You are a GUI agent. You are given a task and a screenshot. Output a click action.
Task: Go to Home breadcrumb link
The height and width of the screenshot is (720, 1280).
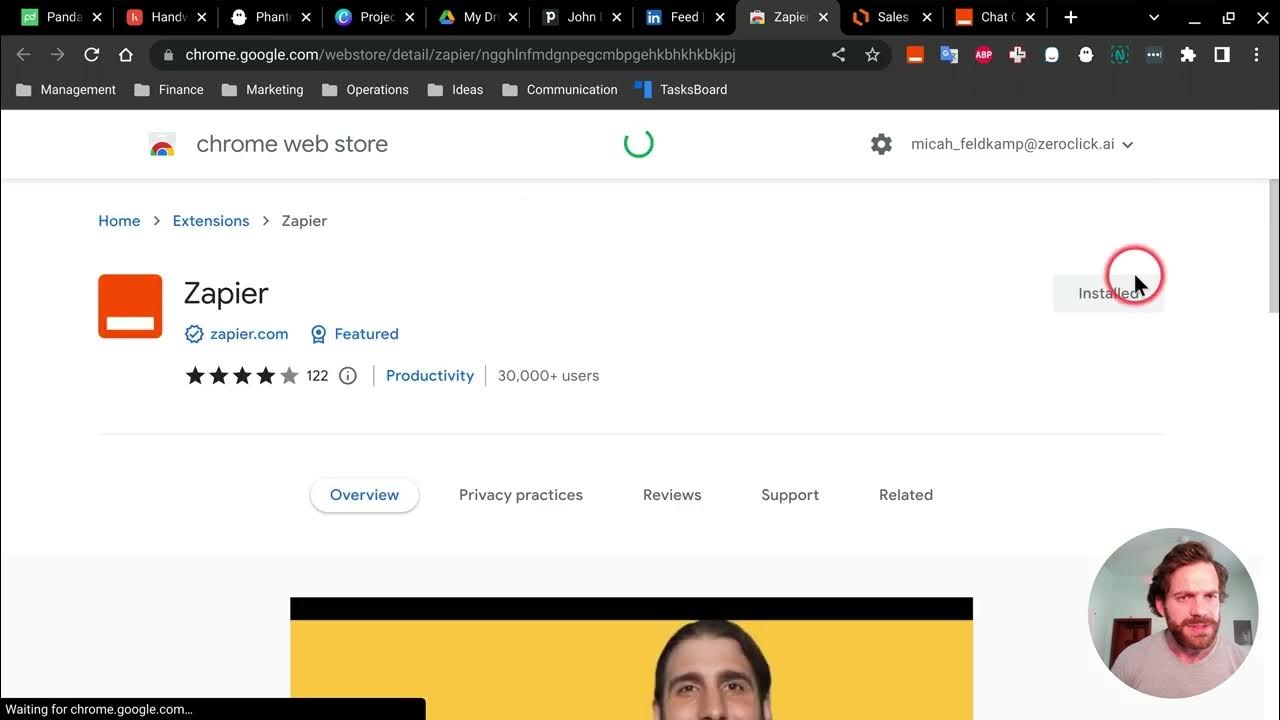click(x=119, y=221)
